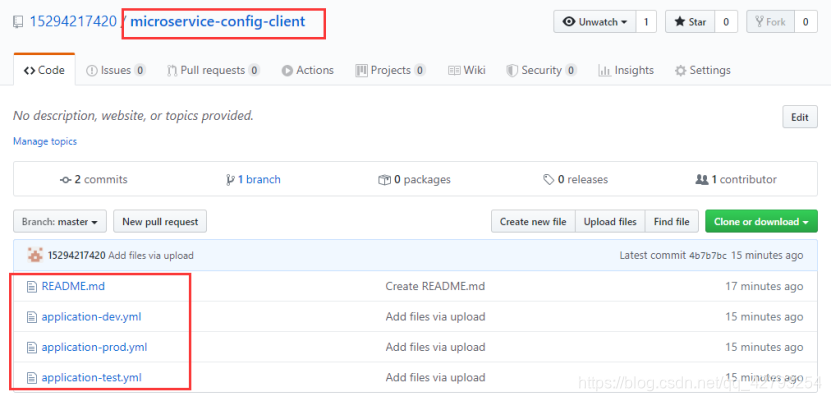831x401 pixels.
Task: View the 1 branch list
Action: tap(253, 180)
